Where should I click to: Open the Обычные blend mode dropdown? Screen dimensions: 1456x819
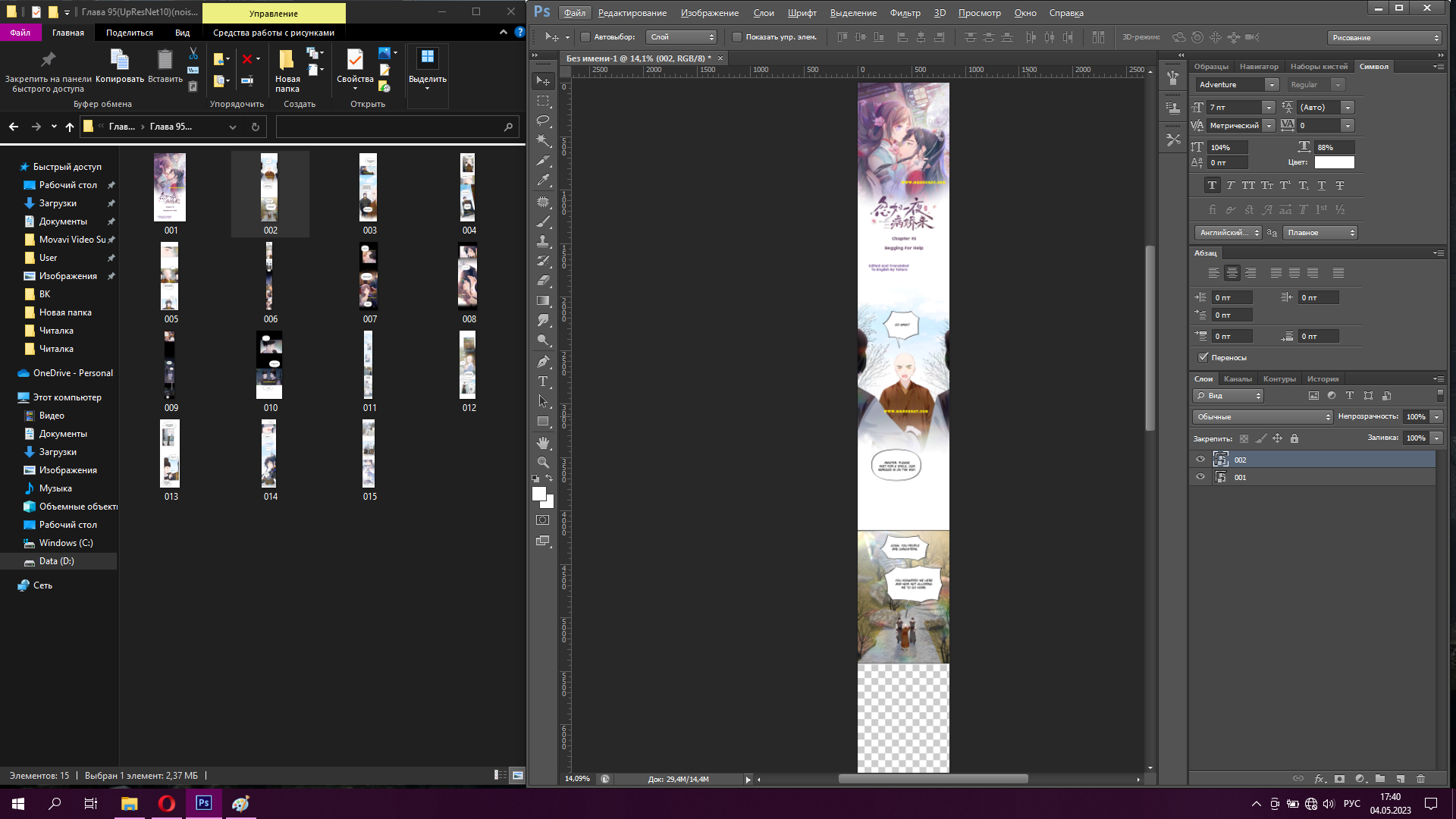point(1262,417)
